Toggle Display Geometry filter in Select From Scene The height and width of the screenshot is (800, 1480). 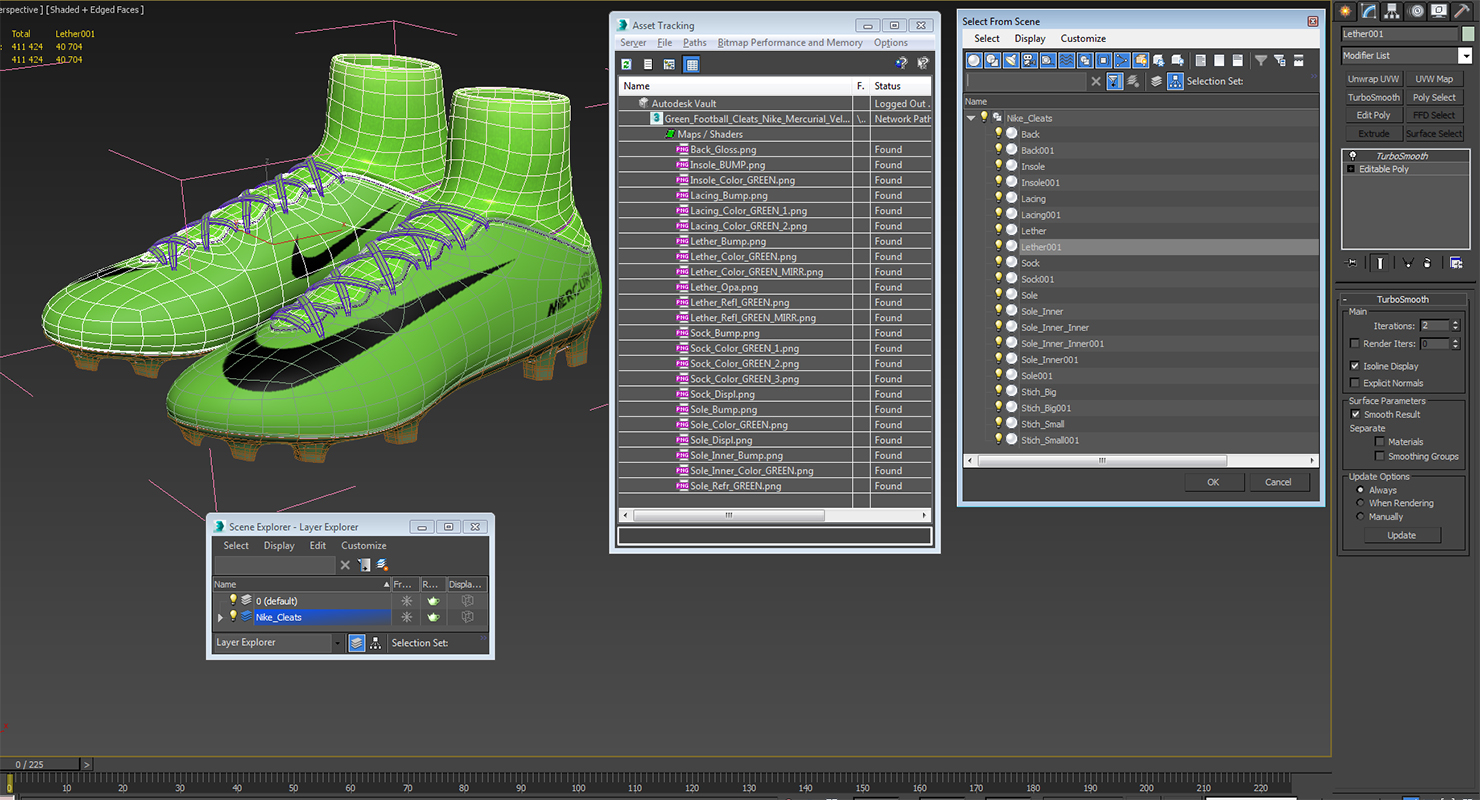pos(974,60)
